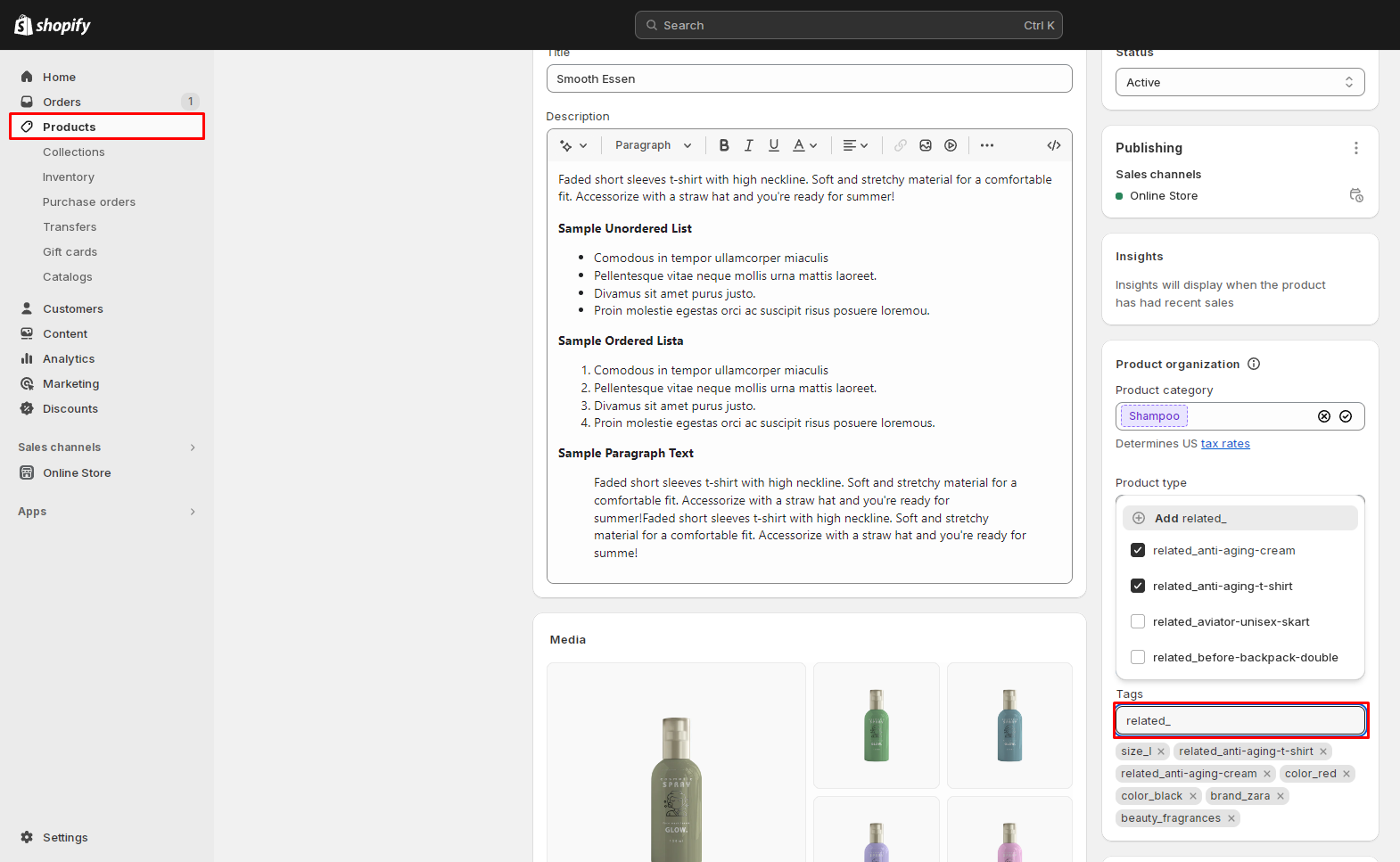Open the text alignment dropdown
1400x862 pixels.
coord(855,145)
